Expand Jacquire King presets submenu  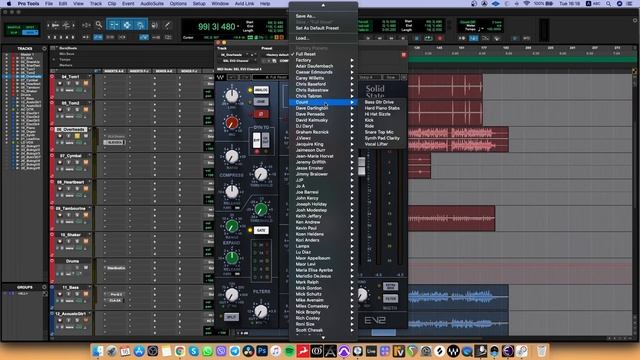[323, 144]
